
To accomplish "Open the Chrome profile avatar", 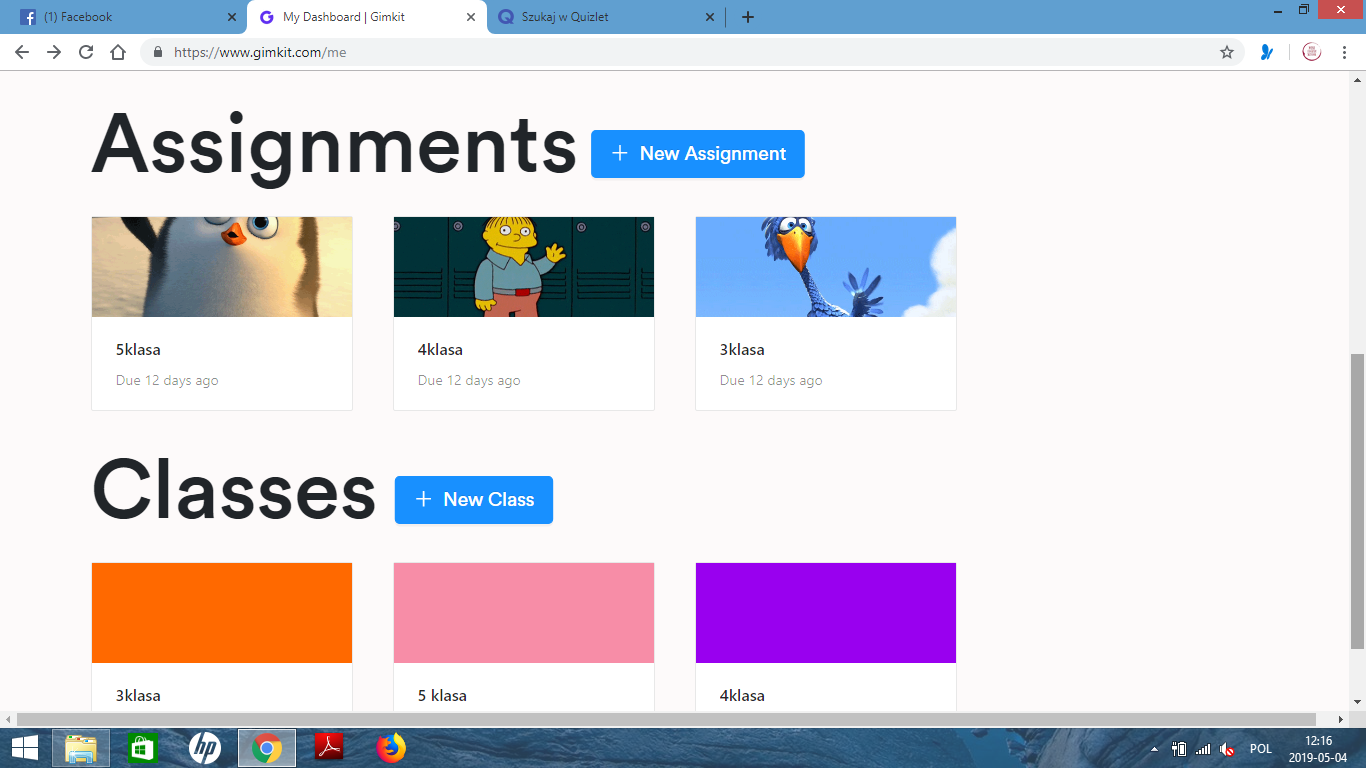I will point(1310,52).
